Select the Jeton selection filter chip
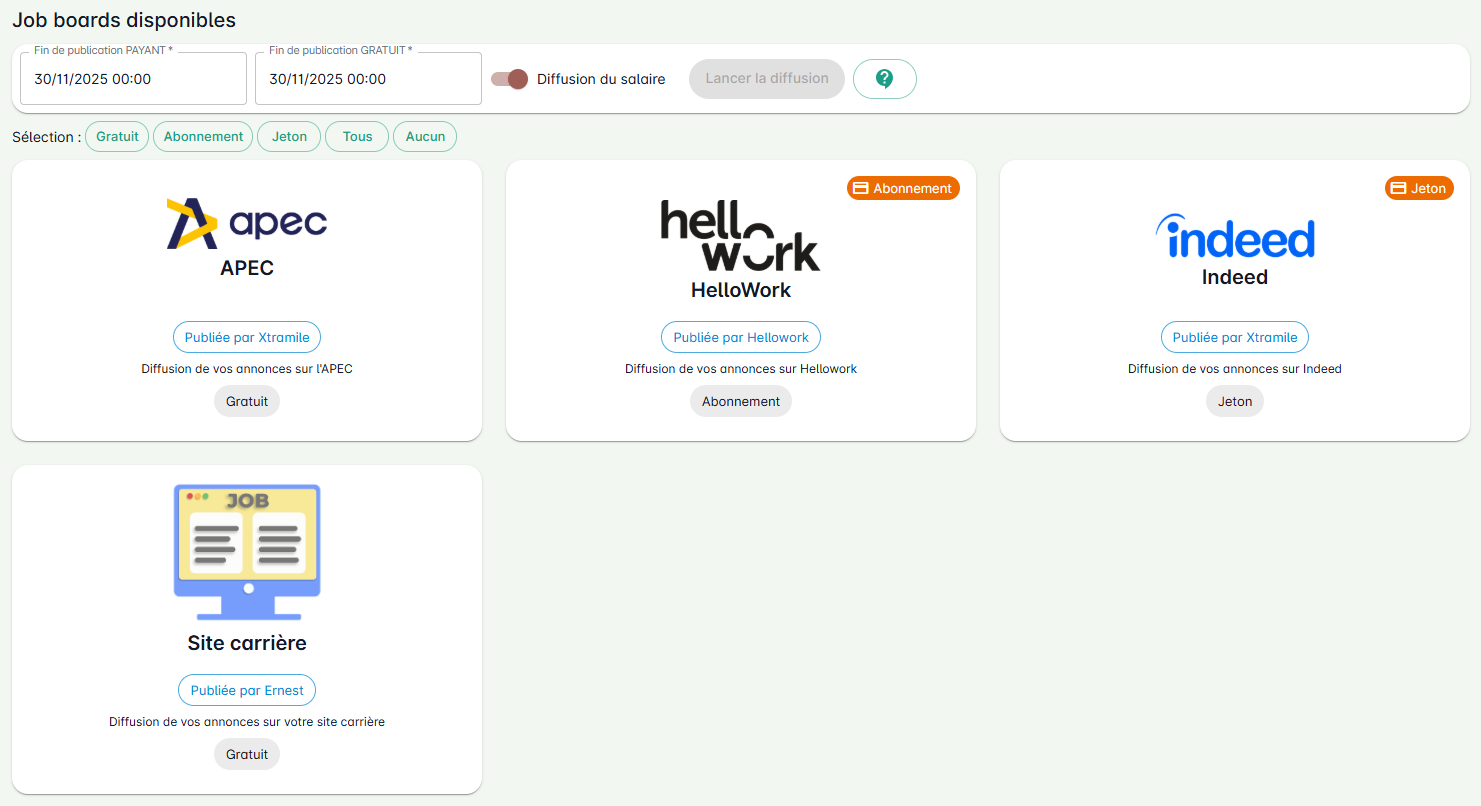Screen dimensions: 1481x806 (289, 137)
